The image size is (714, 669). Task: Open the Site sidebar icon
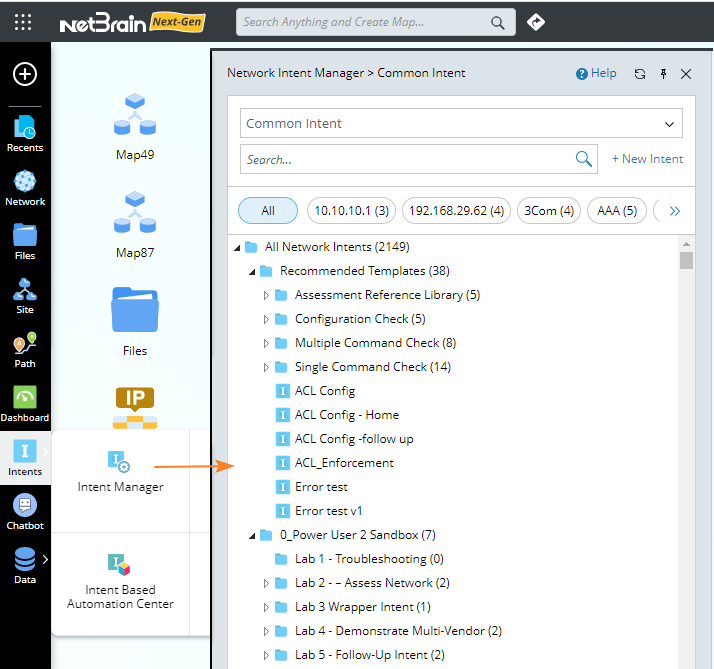pyautogui.click(x=25, y=296)
